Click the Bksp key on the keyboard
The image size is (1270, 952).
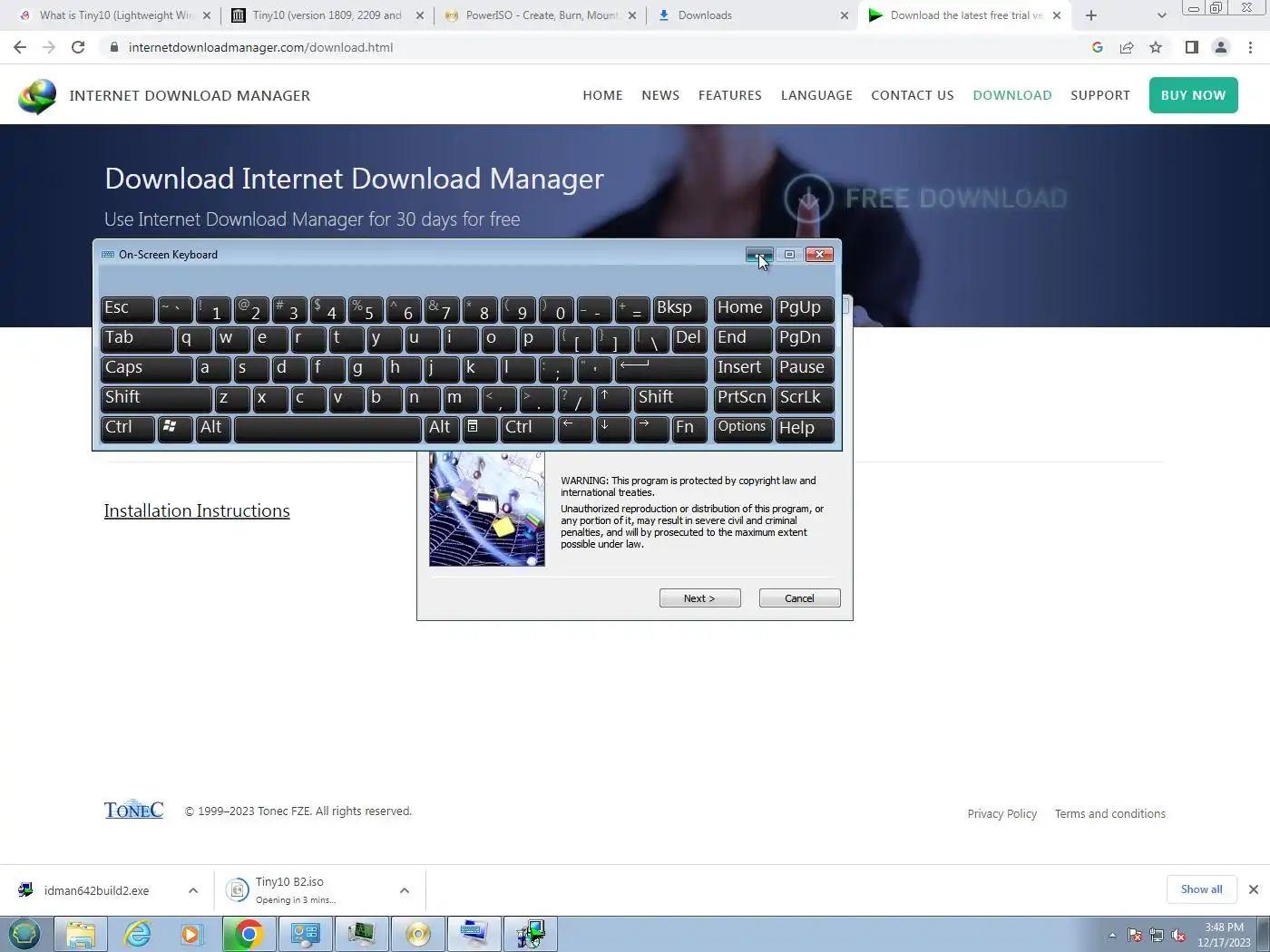(681, 309)
